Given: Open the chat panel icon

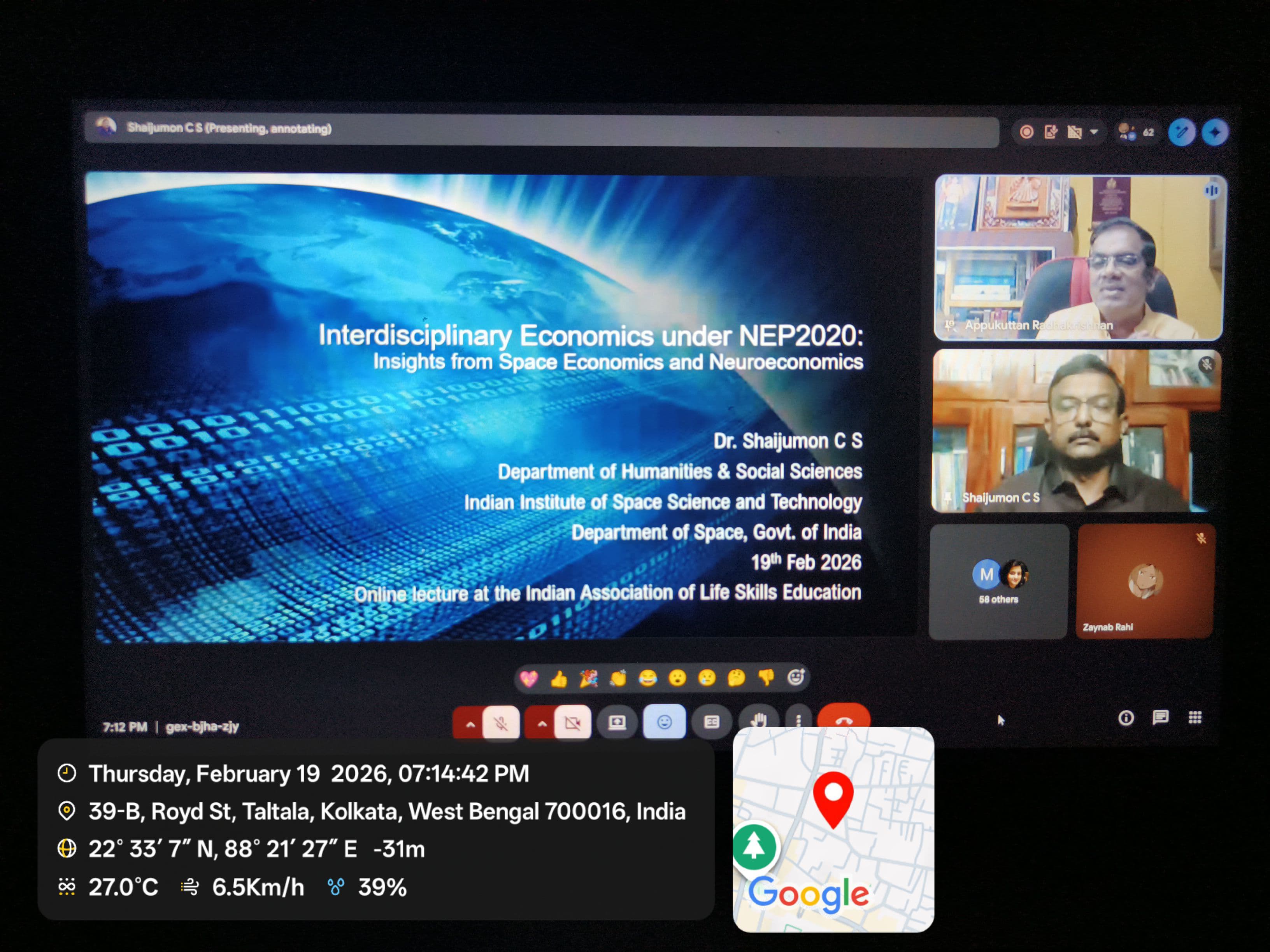Looking at the screenshot, I should (x=1160, y=717).
